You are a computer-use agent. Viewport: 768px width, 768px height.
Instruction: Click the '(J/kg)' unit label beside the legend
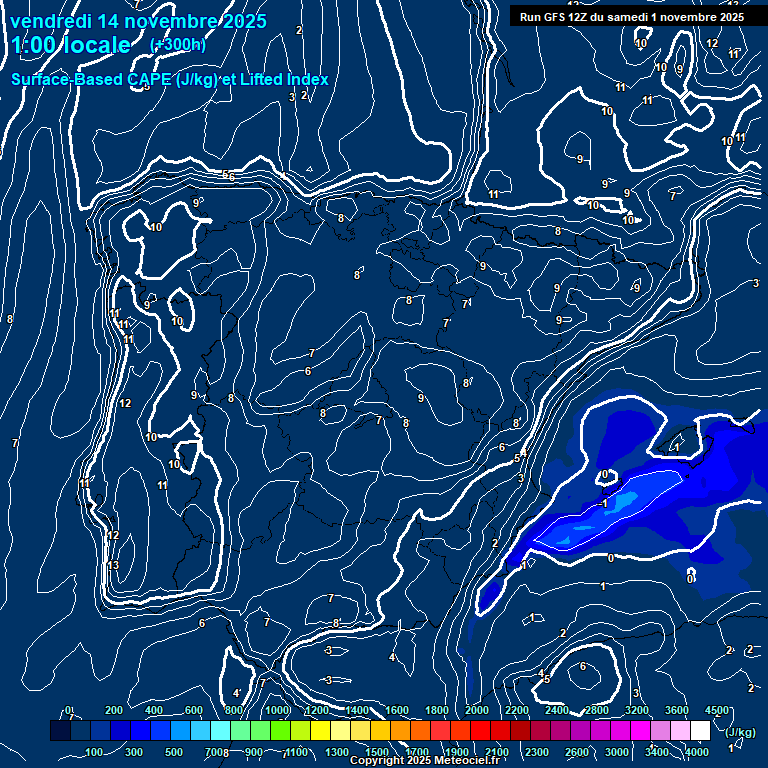[x=740, y=733]
